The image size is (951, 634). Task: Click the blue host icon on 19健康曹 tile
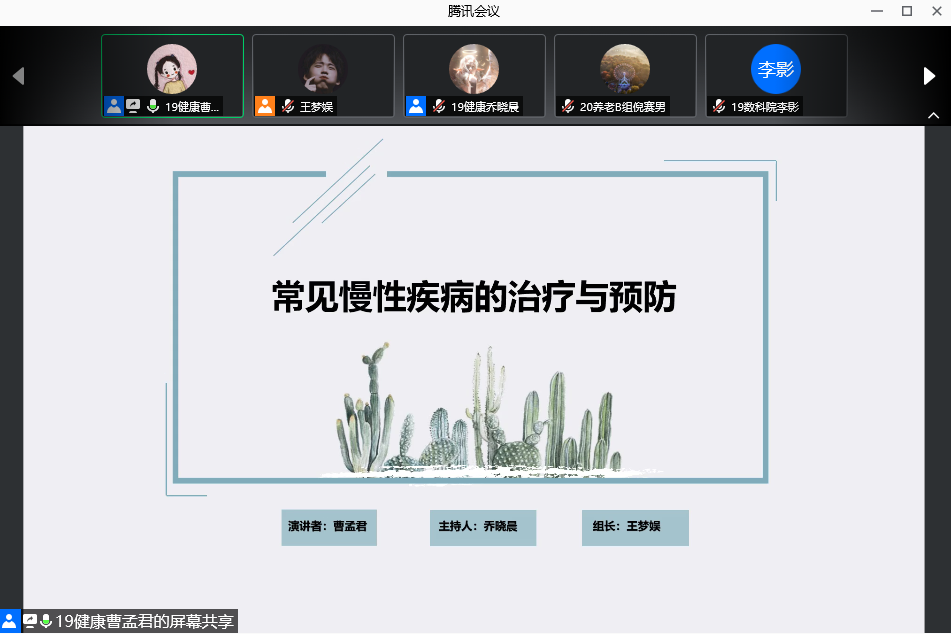tap(113, 106)
